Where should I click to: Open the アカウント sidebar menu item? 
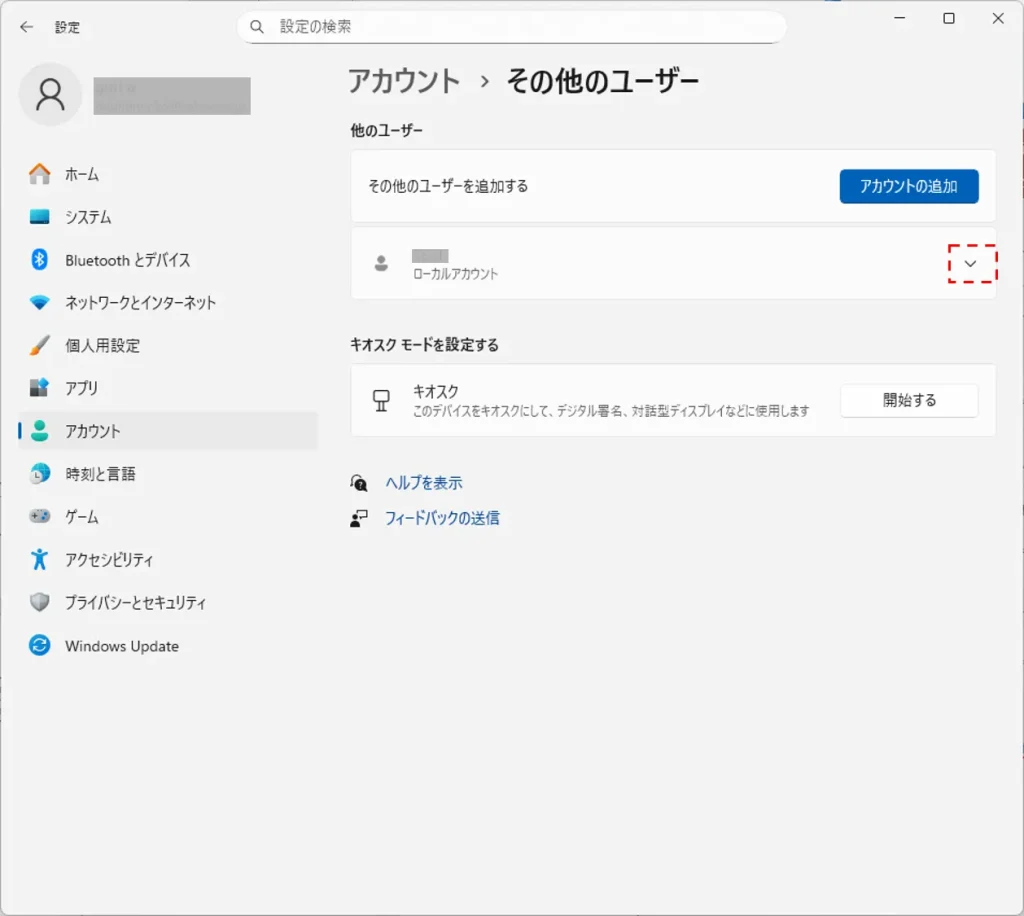pyautogui.click(x=92, y=431)
